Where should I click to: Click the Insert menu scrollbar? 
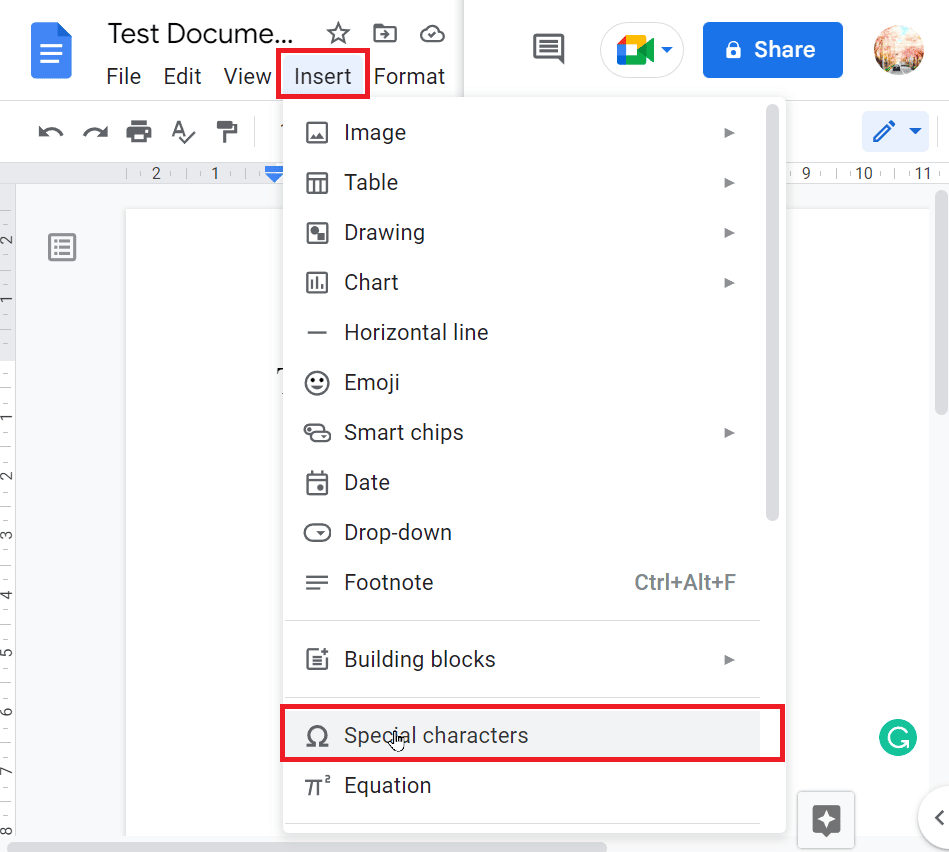point(772,312)
